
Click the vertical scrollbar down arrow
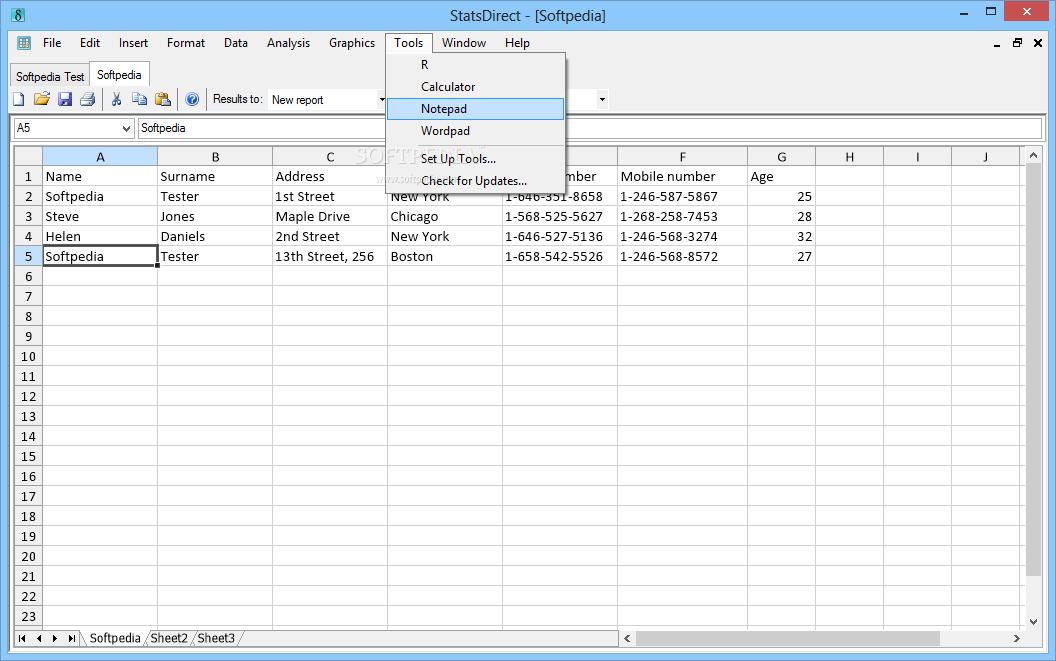[1033, 622]
